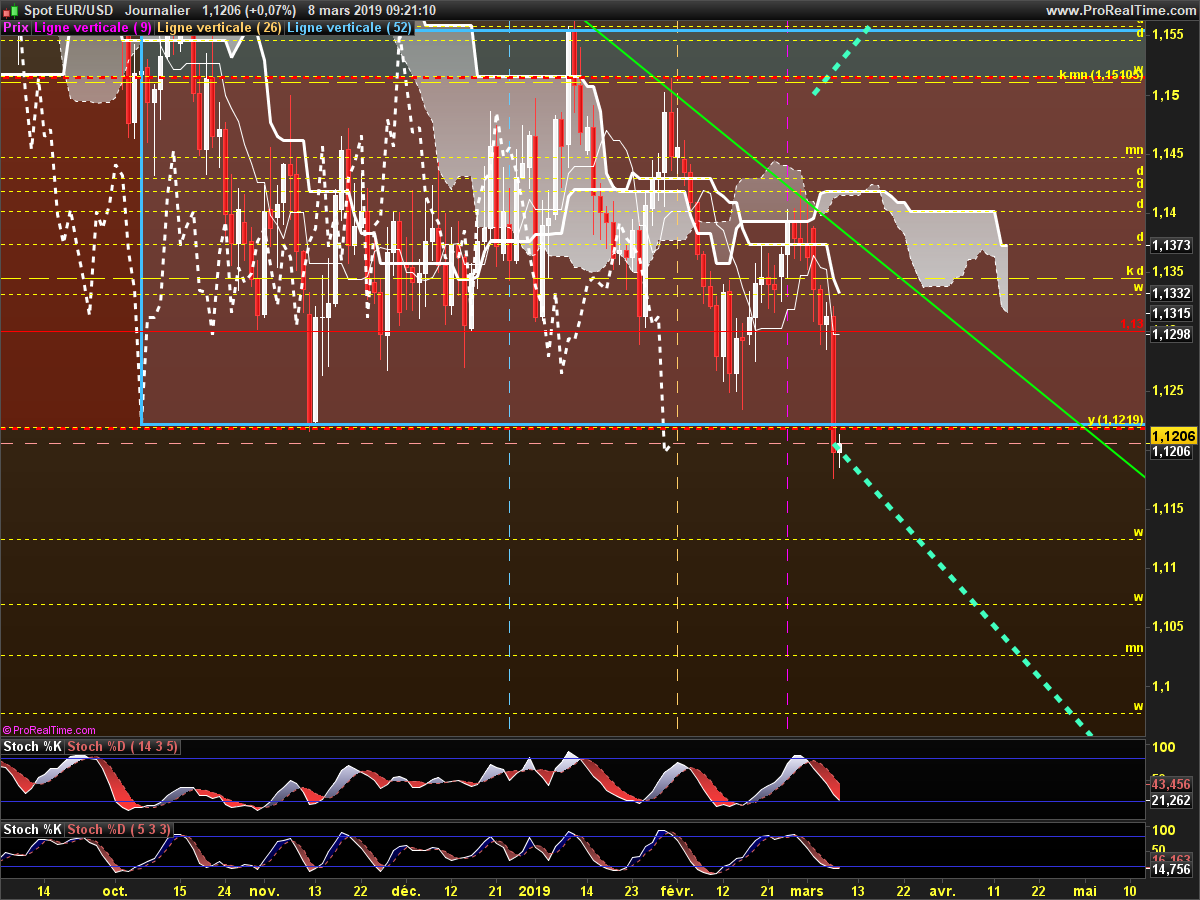Screen dimensions: 1200x900
Task: Click the ©ProRealTime.com copyright link
Action: (x=50, y=730)
